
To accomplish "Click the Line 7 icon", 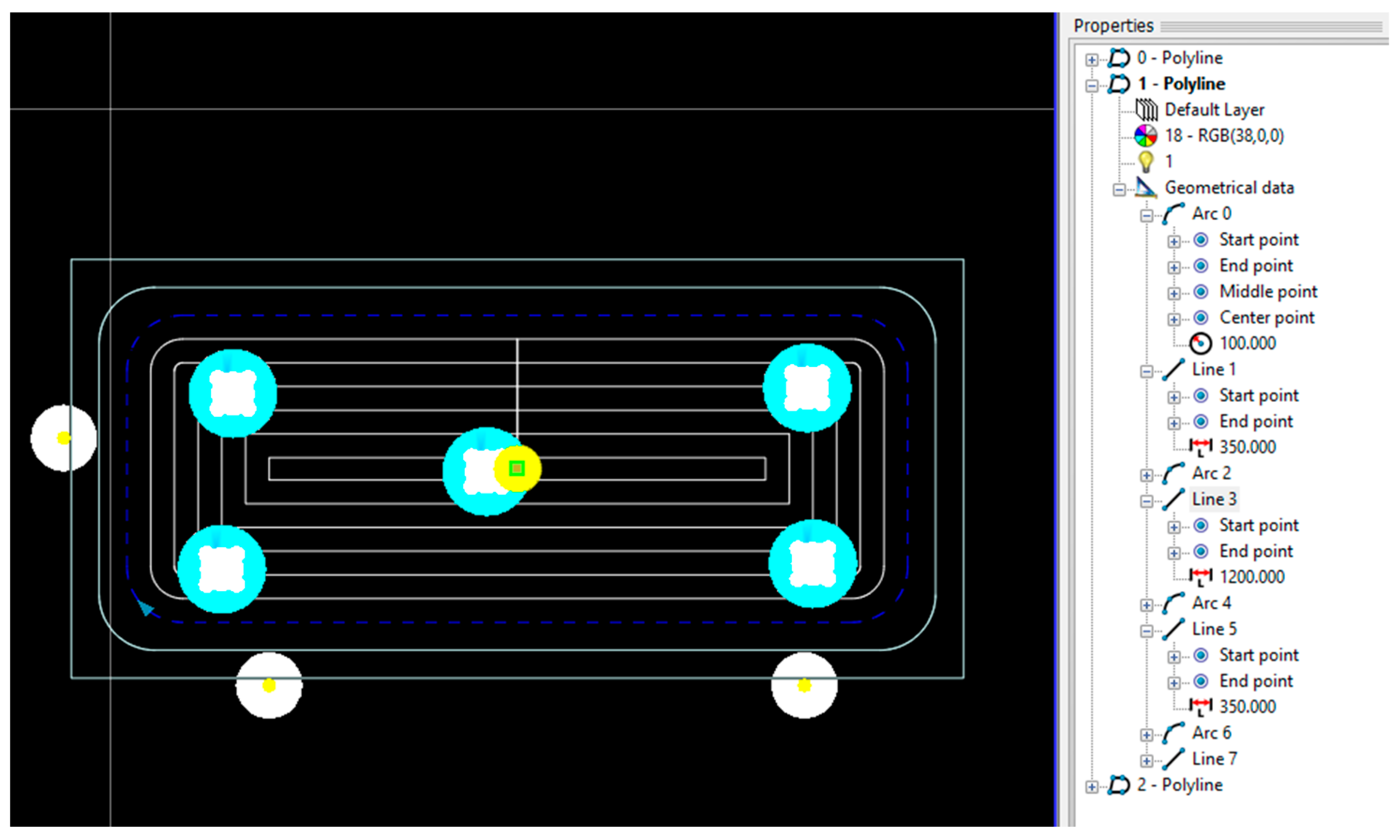I will click(1173, 759).
